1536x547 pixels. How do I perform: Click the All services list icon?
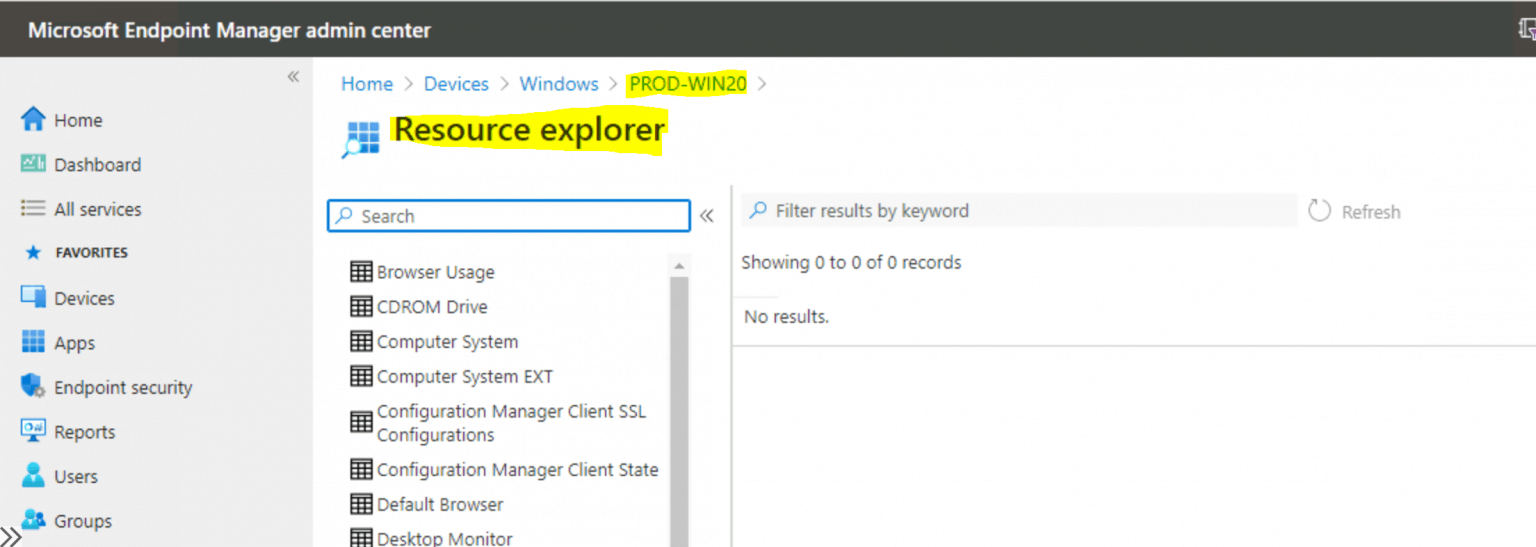(33, 208)
